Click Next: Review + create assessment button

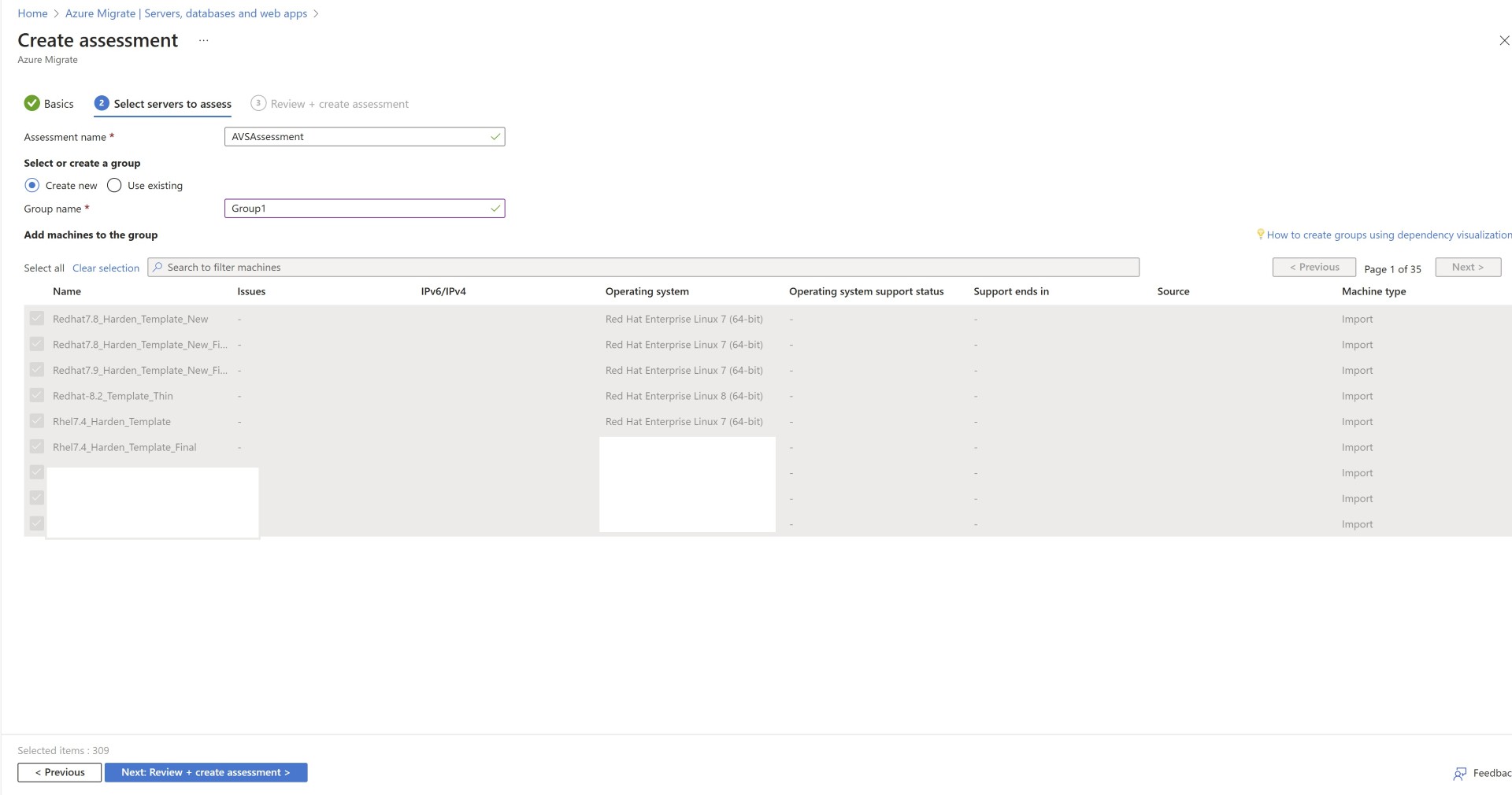point(206,772)
